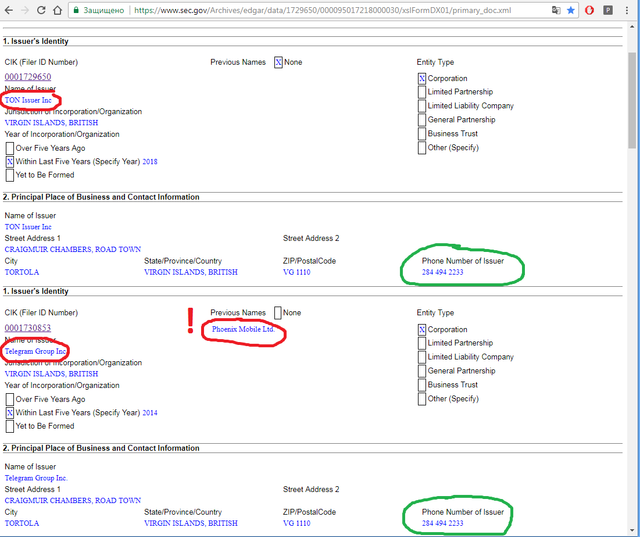Click State/Province value for Telegram Group

[191, 523]
